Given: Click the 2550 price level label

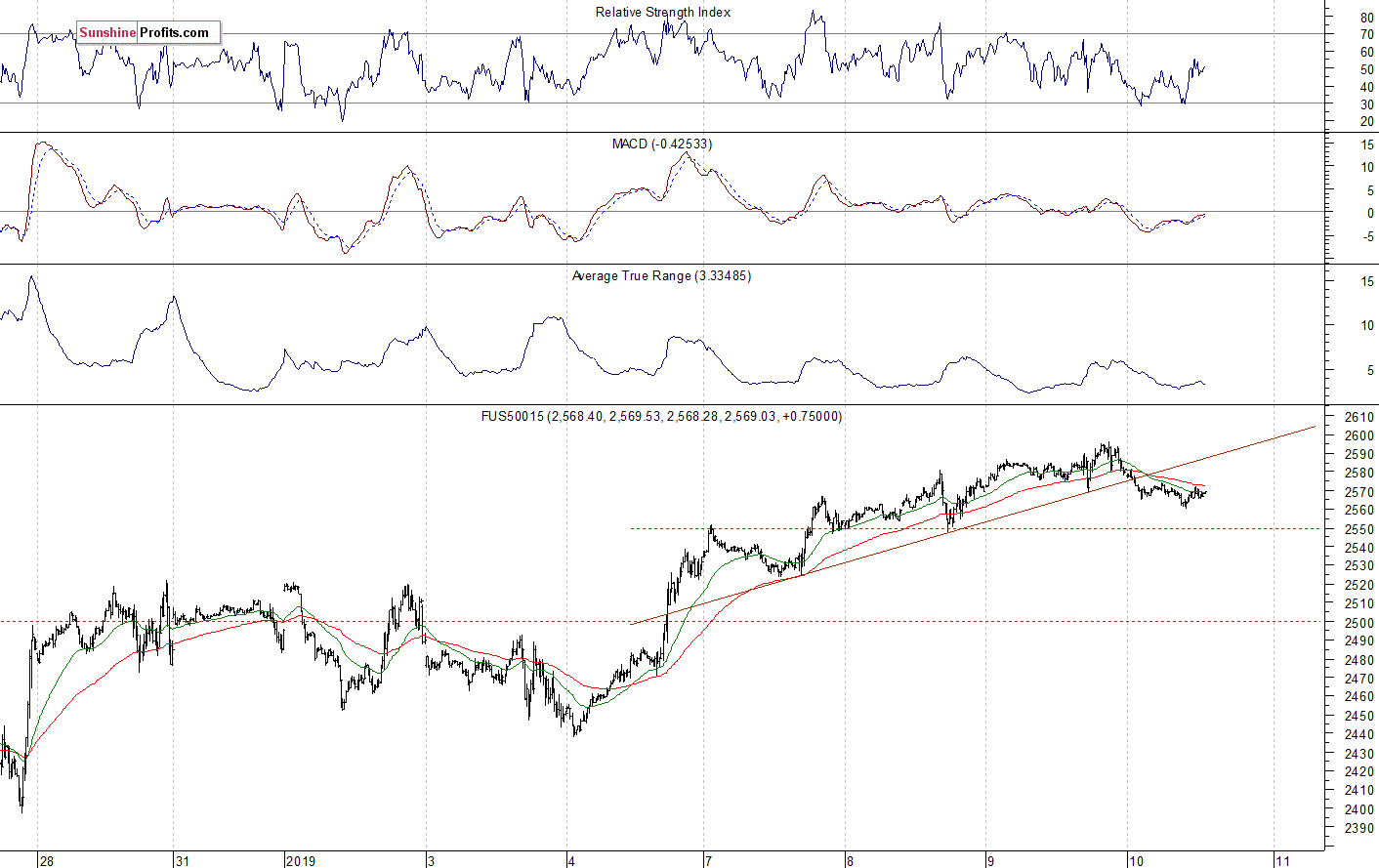Looking at the screenshot, I should point(1358,529).
